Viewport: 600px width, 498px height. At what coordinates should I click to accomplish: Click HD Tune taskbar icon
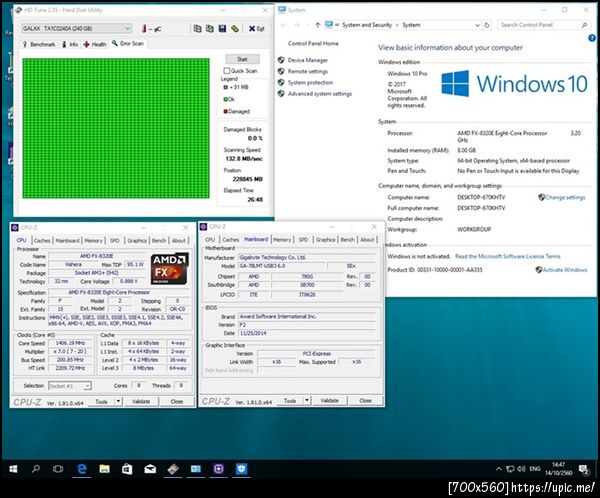pos(173,469)
